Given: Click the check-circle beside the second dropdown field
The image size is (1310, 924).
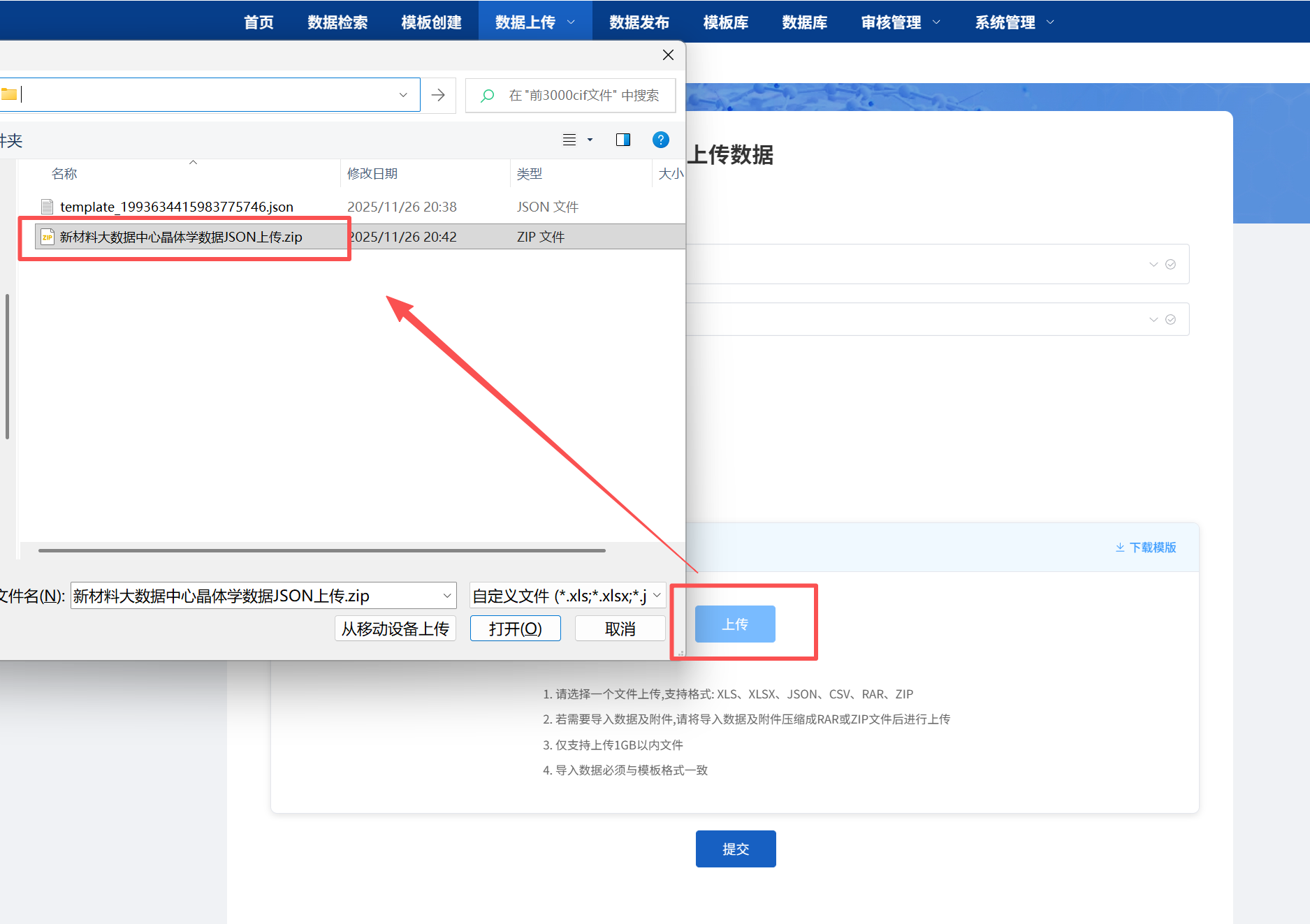Looking at the screenshot, I should [1170, 319].
